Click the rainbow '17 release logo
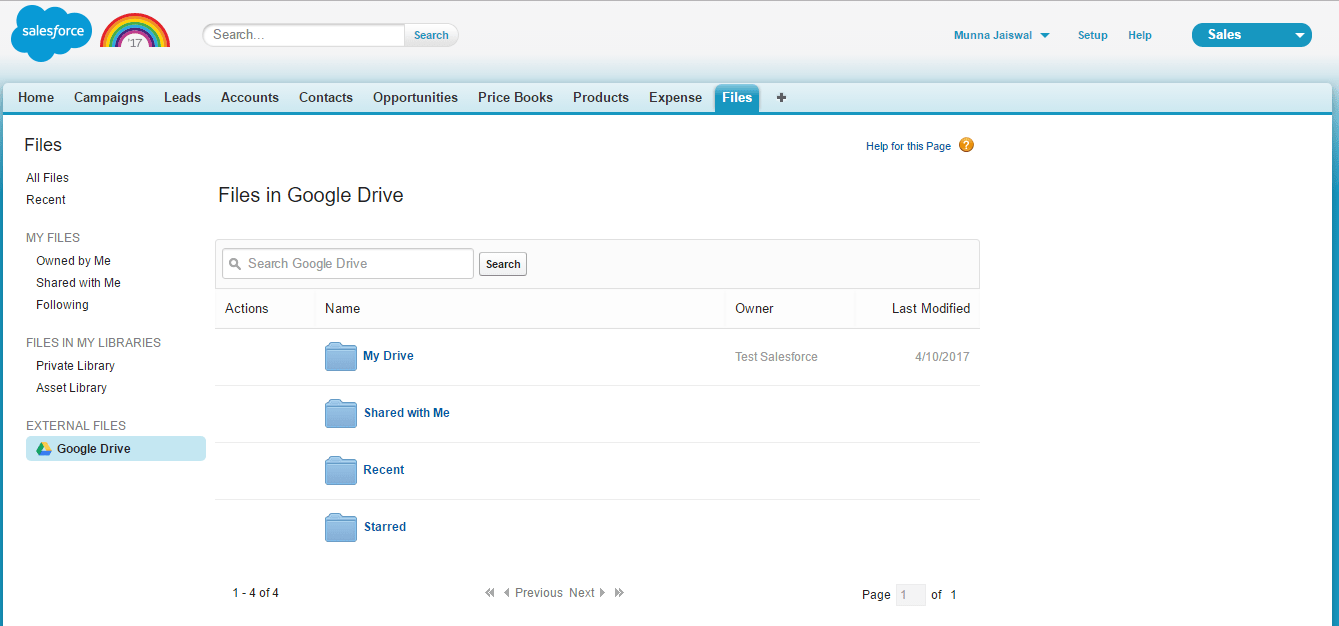The width and height of the screenshot is (1339, 626). [x=135, y=31]
